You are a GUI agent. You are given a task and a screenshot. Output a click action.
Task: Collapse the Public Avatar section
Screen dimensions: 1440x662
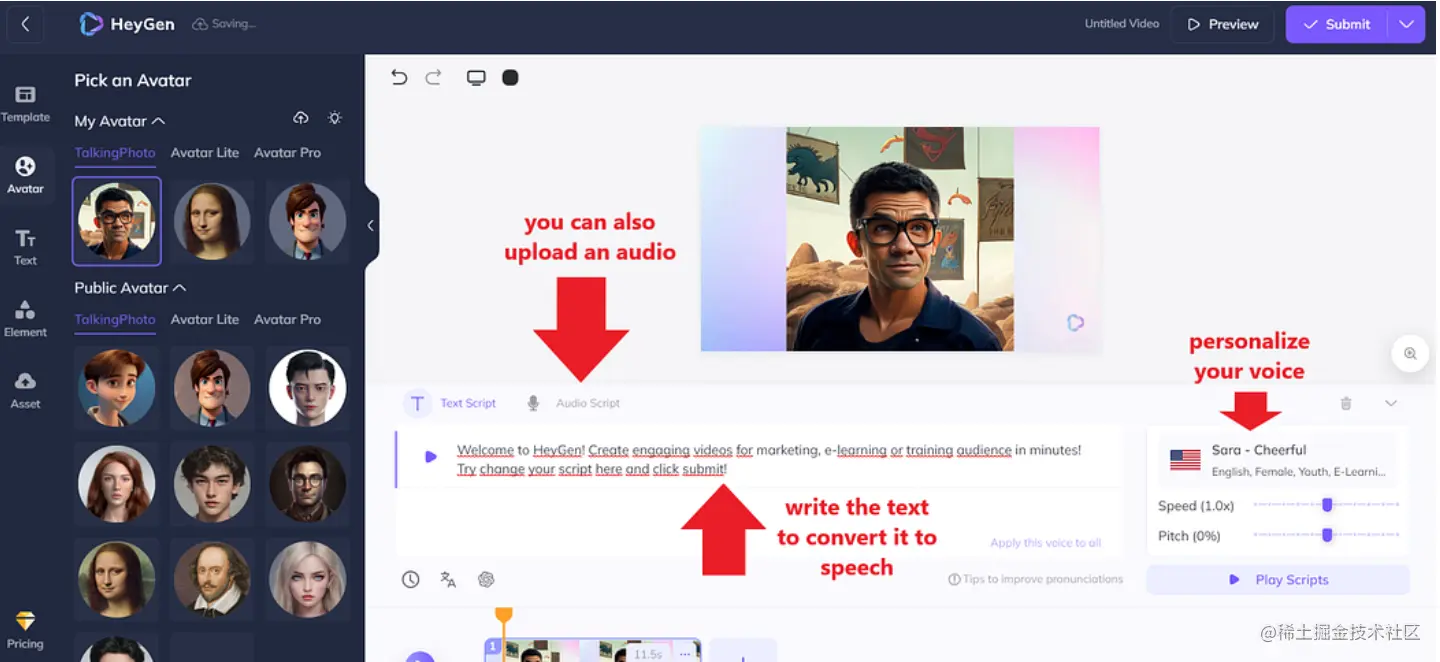(x=180, y=288)
